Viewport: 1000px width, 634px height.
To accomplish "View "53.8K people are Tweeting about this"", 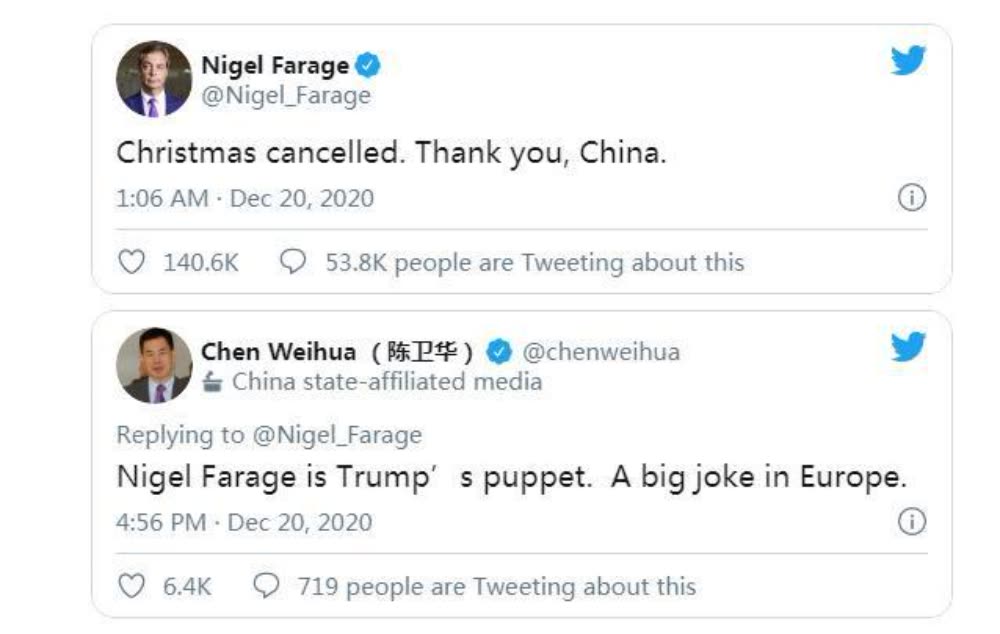I will tap(534, 263).
